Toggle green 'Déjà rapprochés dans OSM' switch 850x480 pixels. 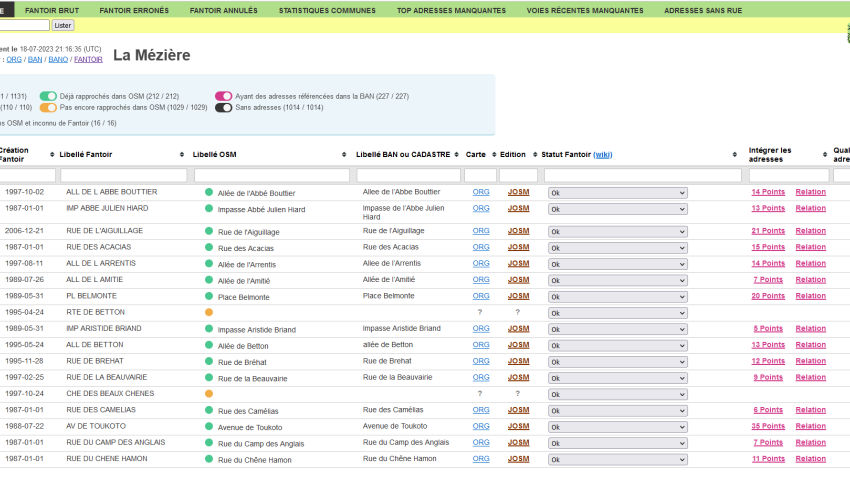tap(48, 96)
